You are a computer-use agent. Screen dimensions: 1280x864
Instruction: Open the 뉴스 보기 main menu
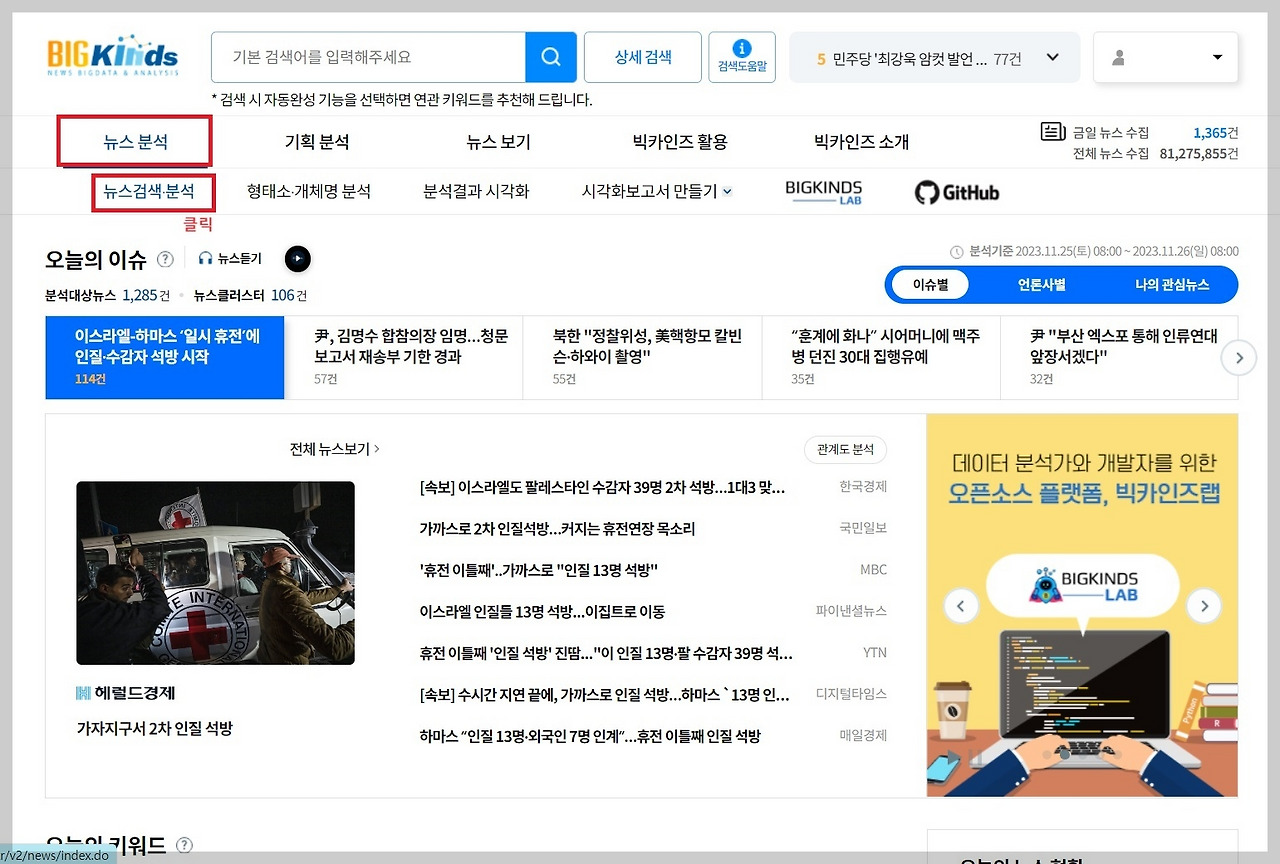click(498, 142)
